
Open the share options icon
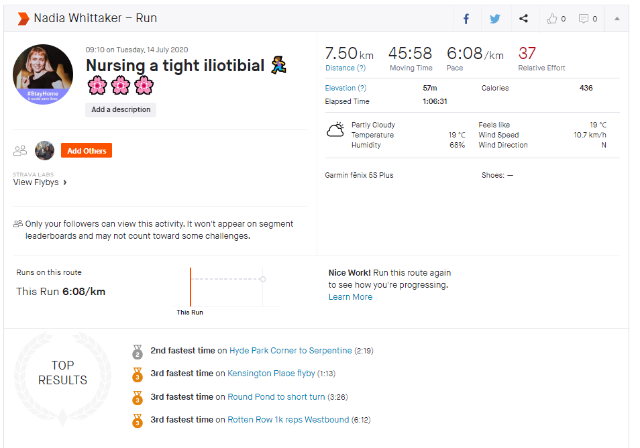(x=523, y=18)
